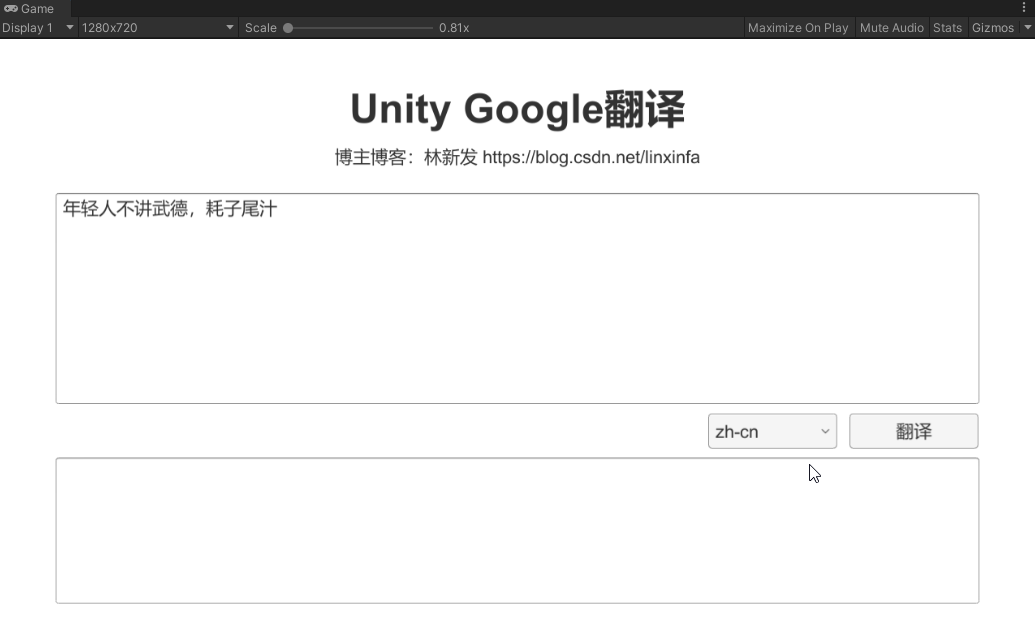The width and height of the screenshot is (1035, 622).
Task: Enable Mute Audio
Action: 891,28
